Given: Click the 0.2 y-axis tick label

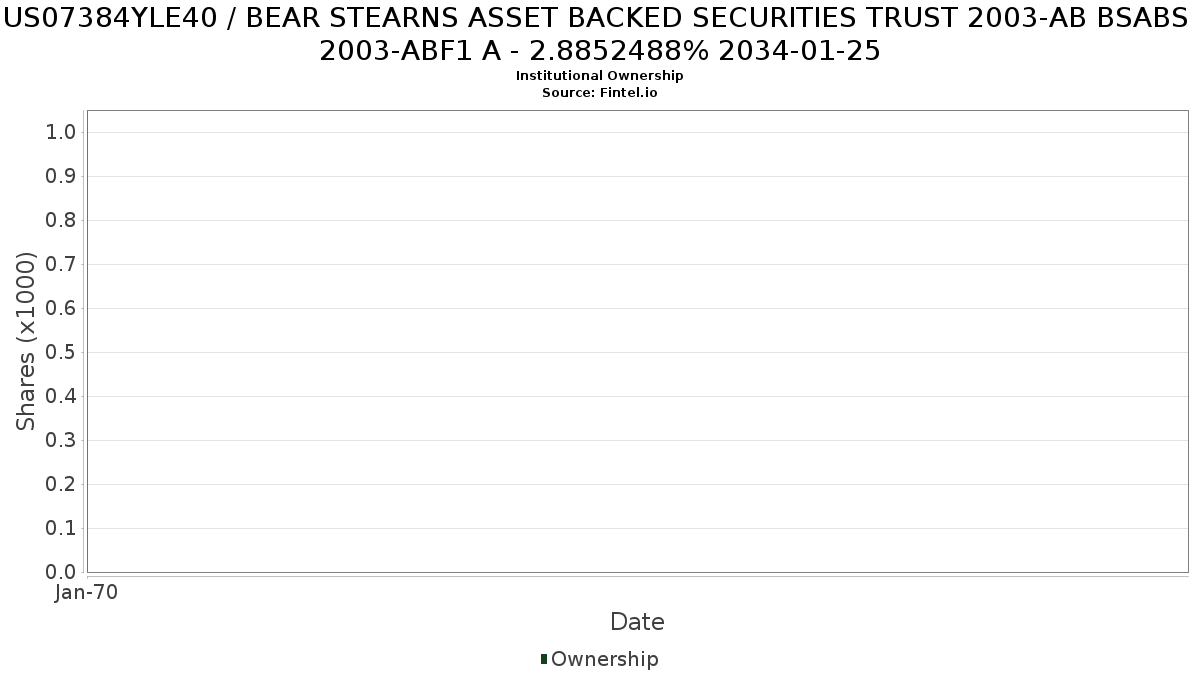Looking at the screenshot, I should coord(61,484).
